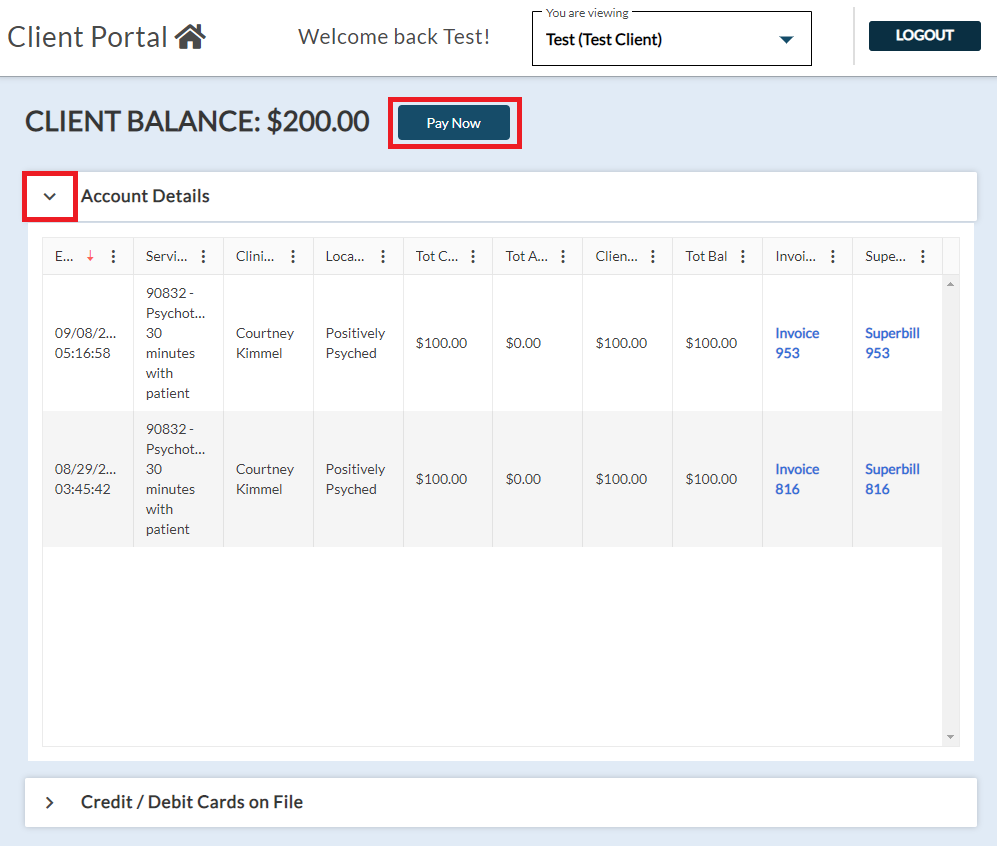Viewport: 997px width, 846px height.
Task: Open the Service column three-dot menu
Action: 203,257
